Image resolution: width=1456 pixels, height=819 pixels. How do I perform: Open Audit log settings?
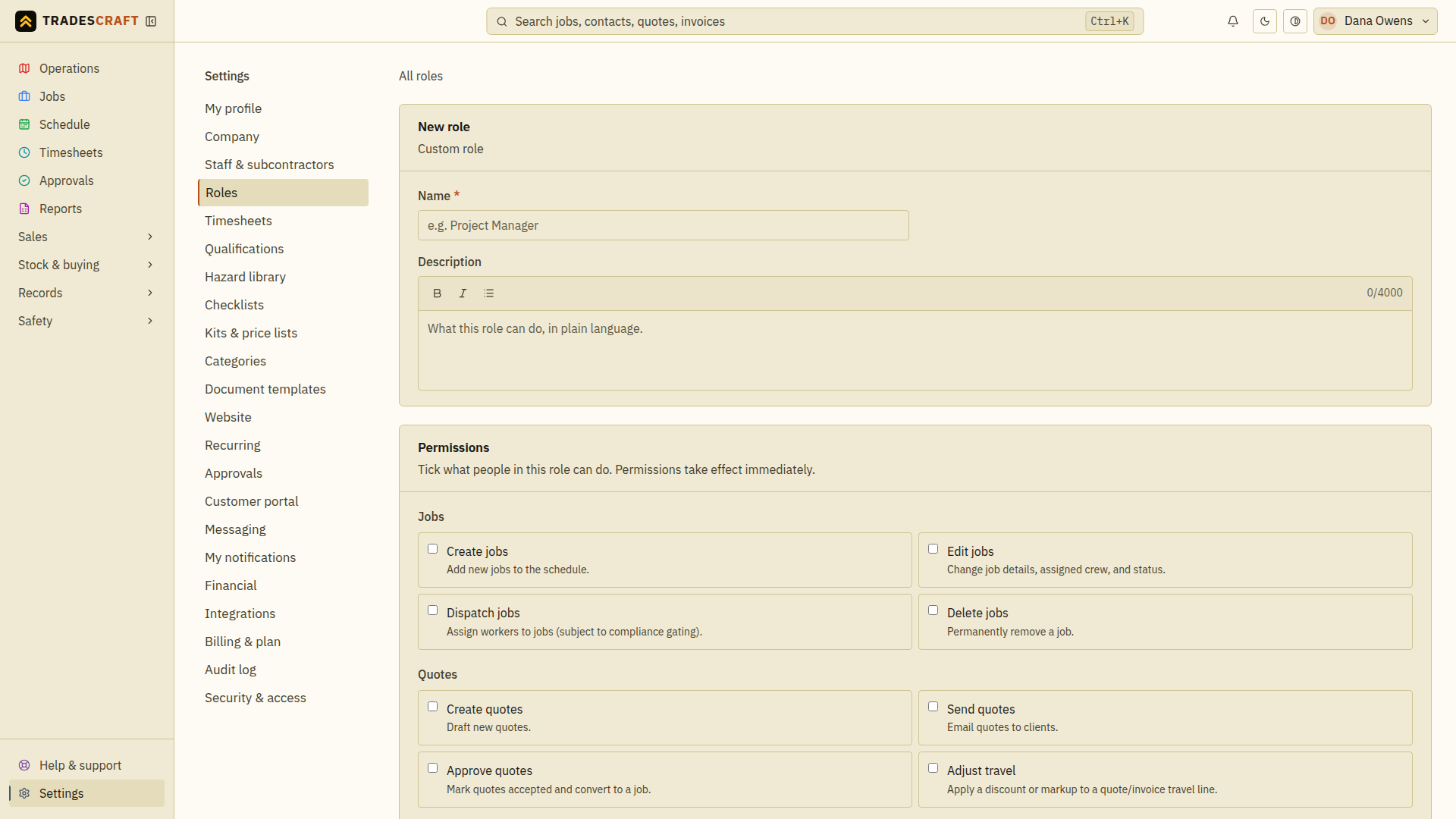pos(283,670)
